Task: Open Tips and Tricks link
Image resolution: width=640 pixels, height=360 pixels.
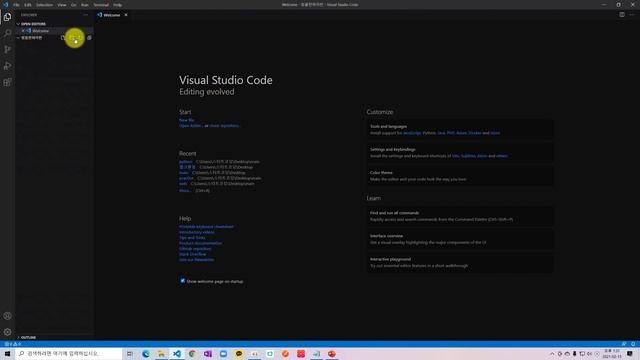Action: point(192,238)
